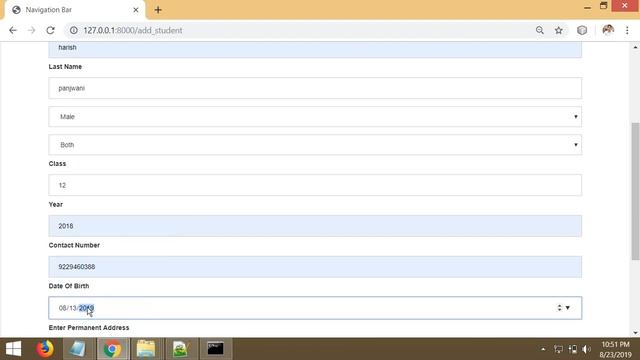Open the command prompt taskbar icon
The image size is (640, 360).
[215, 349]
